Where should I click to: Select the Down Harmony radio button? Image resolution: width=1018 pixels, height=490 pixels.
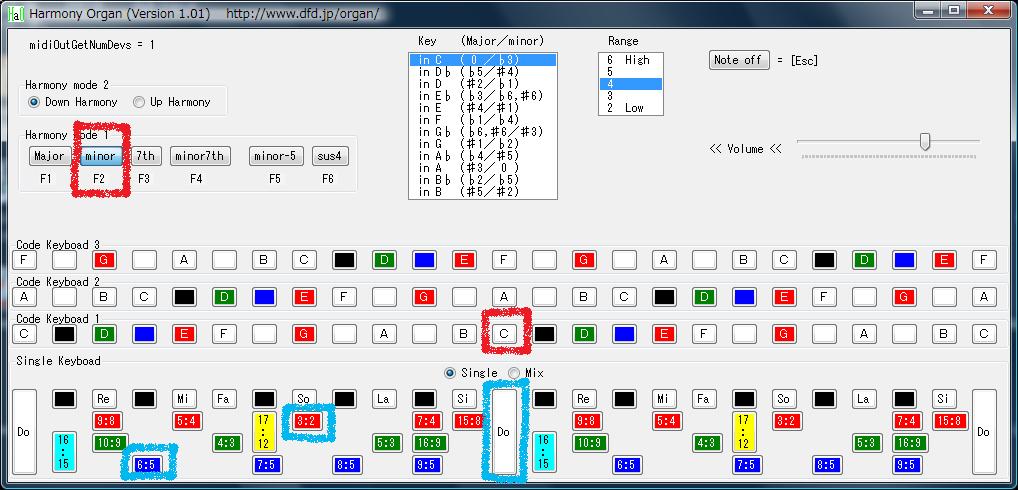click(35, 102)
